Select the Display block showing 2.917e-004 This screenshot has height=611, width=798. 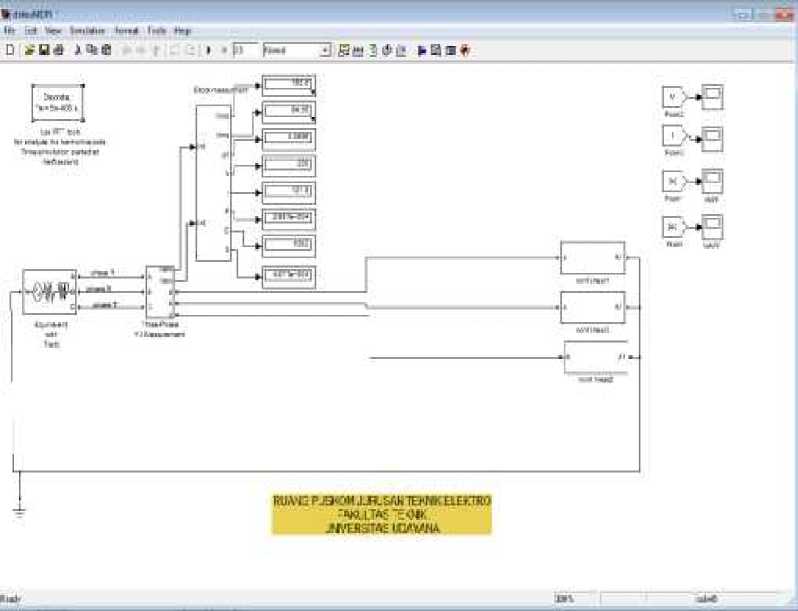coord(289,219)
